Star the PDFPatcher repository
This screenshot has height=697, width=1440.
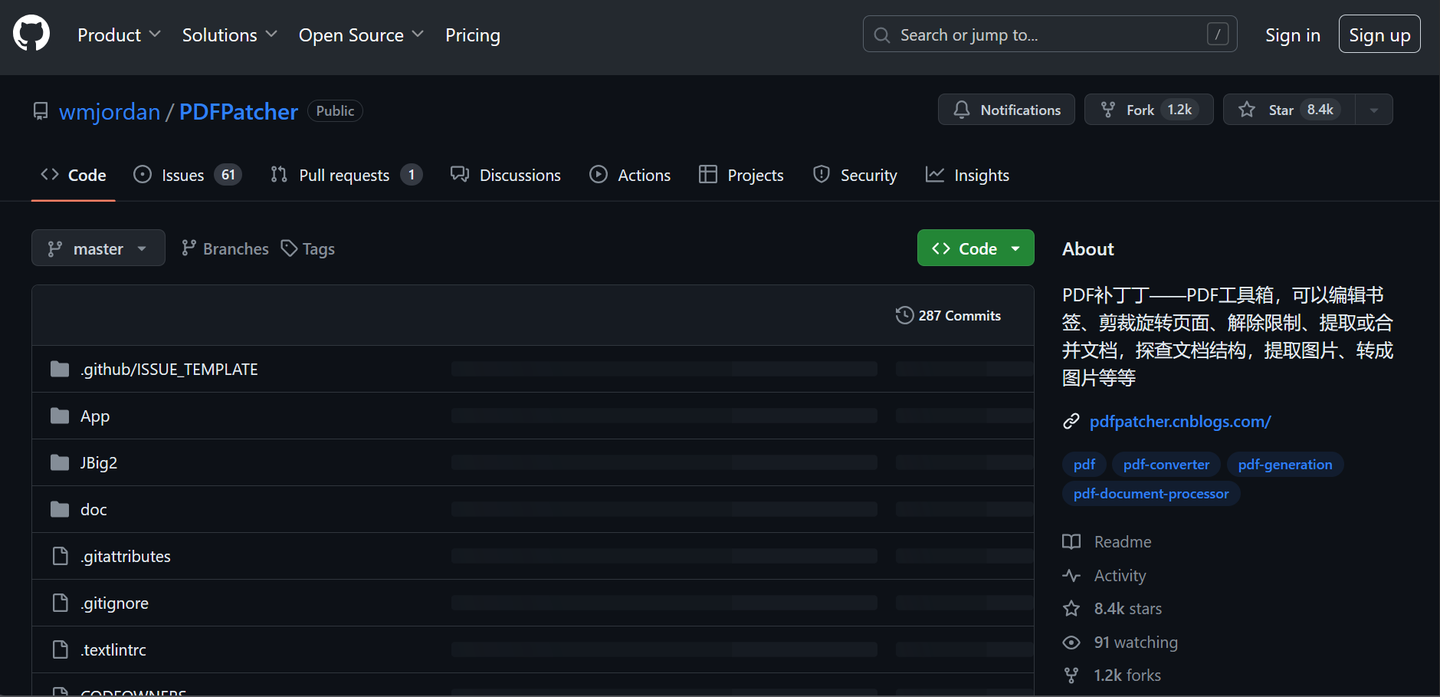tap(1288, 110)
